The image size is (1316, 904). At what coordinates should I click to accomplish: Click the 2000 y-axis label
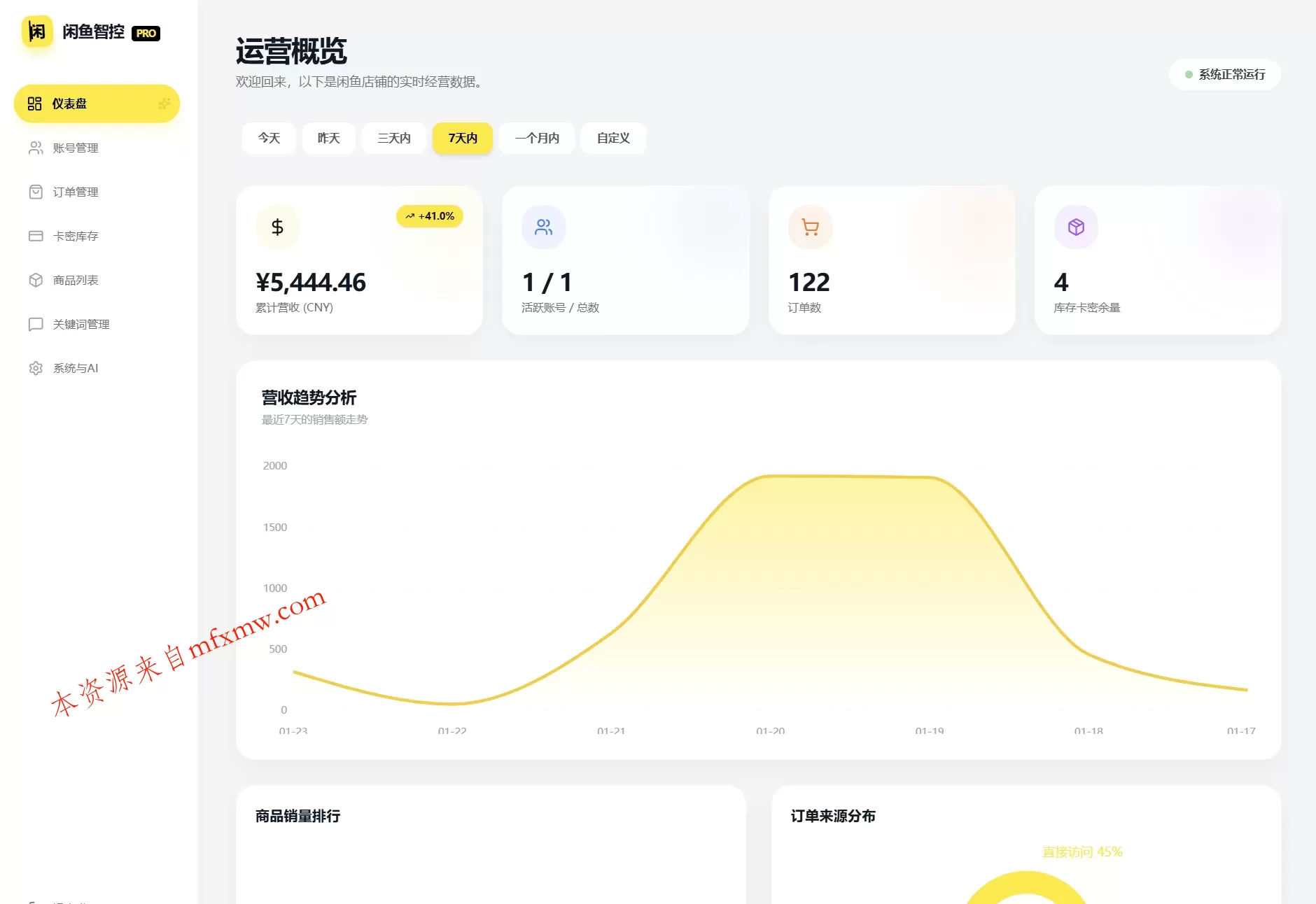tap(275, 465)
